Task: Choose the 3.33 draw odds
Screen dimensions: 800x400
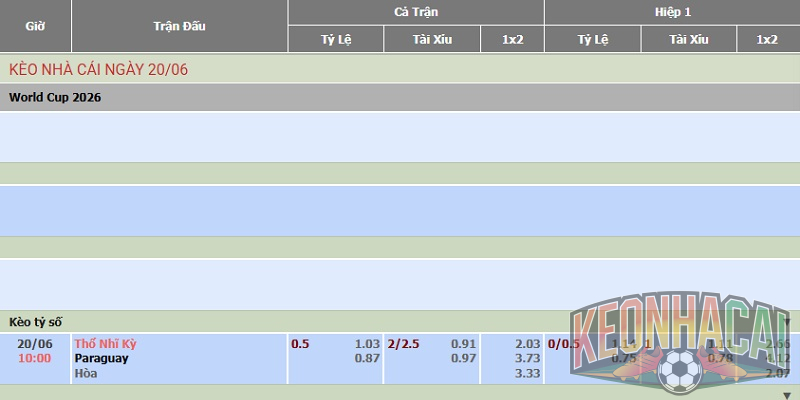Action: (528, 373)
